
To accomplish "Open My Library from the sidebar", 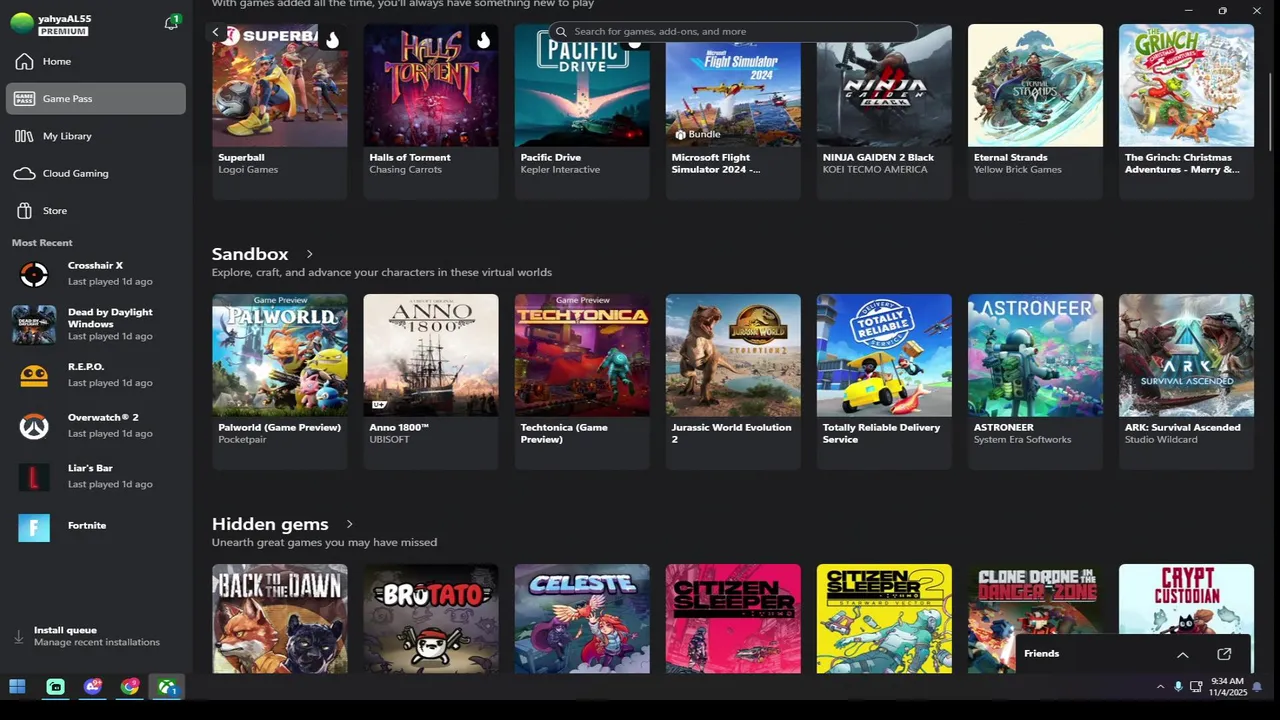I will (x=96, y=136).
